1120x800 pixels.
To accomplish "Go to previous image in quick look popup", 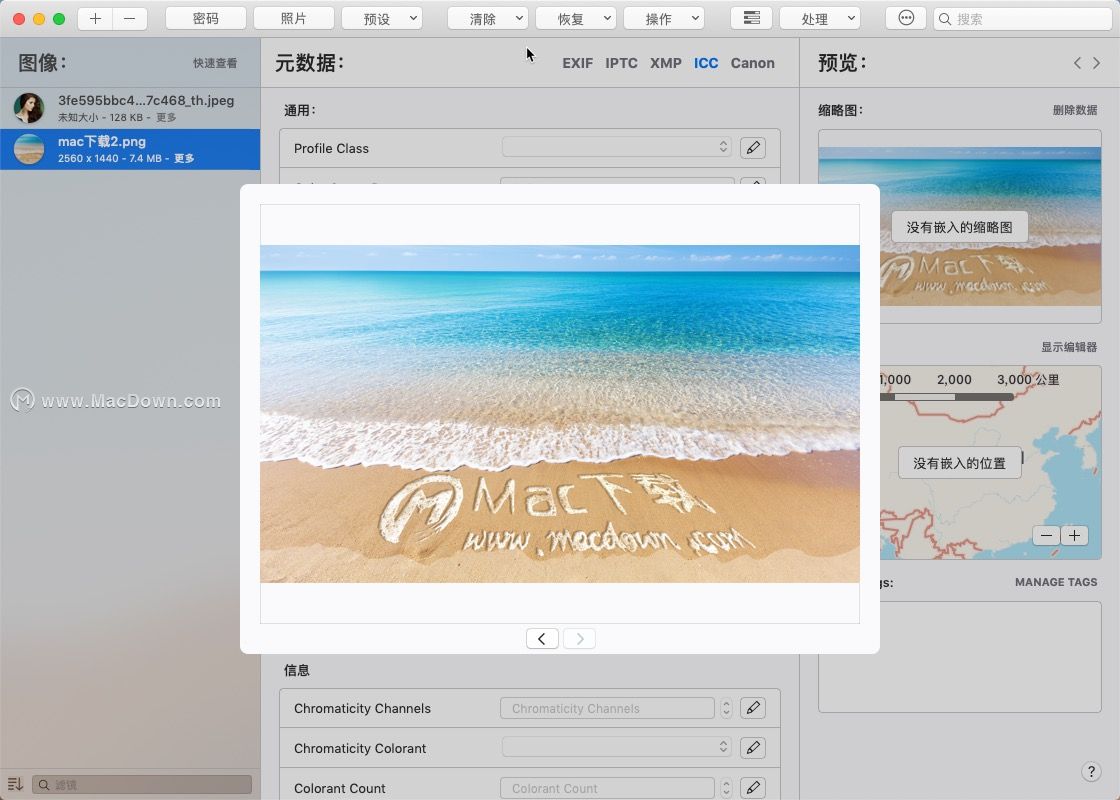I will tap(542, 639).
